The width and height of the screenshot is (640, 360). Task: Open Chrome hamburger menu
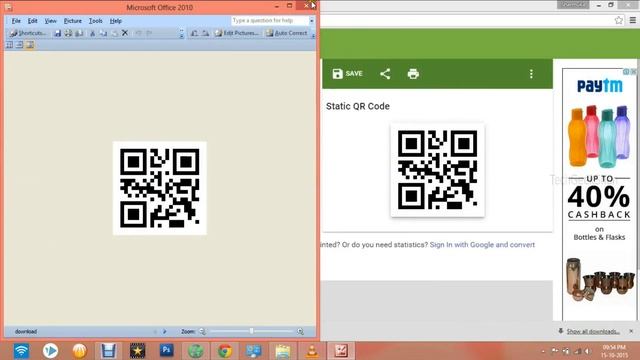pyautogui.click(x=633, y=20)
